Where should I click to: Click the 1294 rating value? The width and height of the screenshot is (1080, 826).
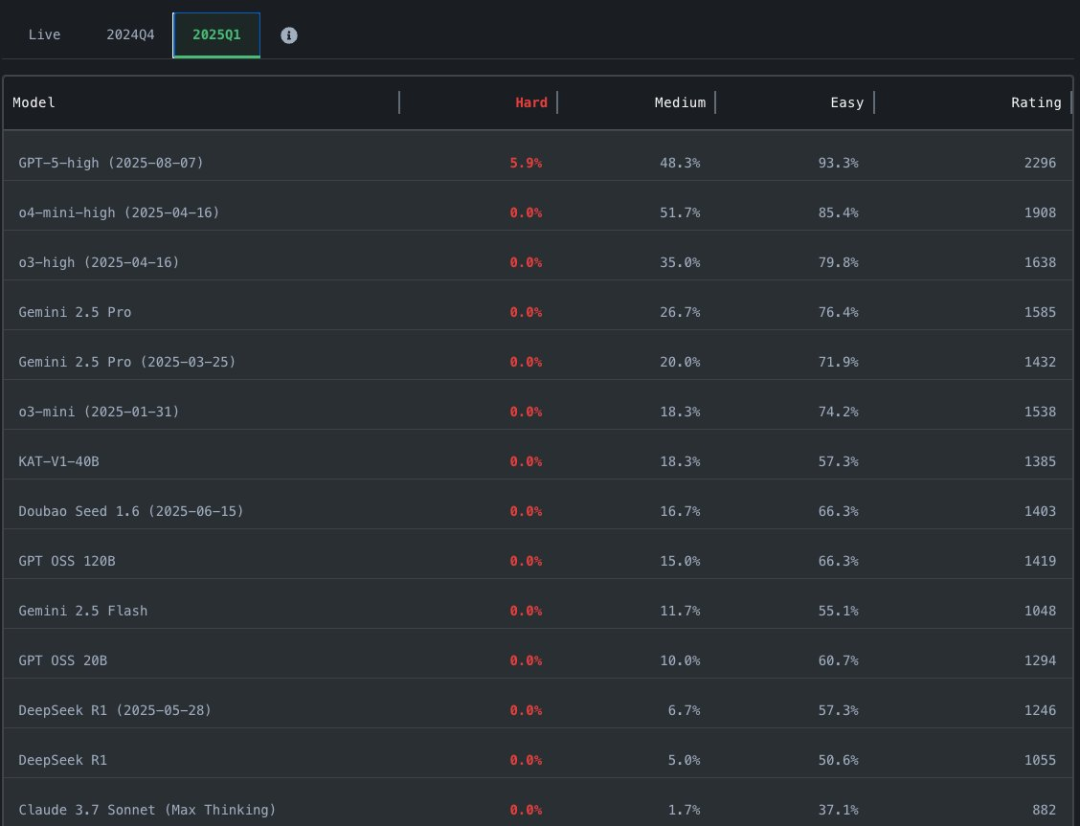point(1040,661)
